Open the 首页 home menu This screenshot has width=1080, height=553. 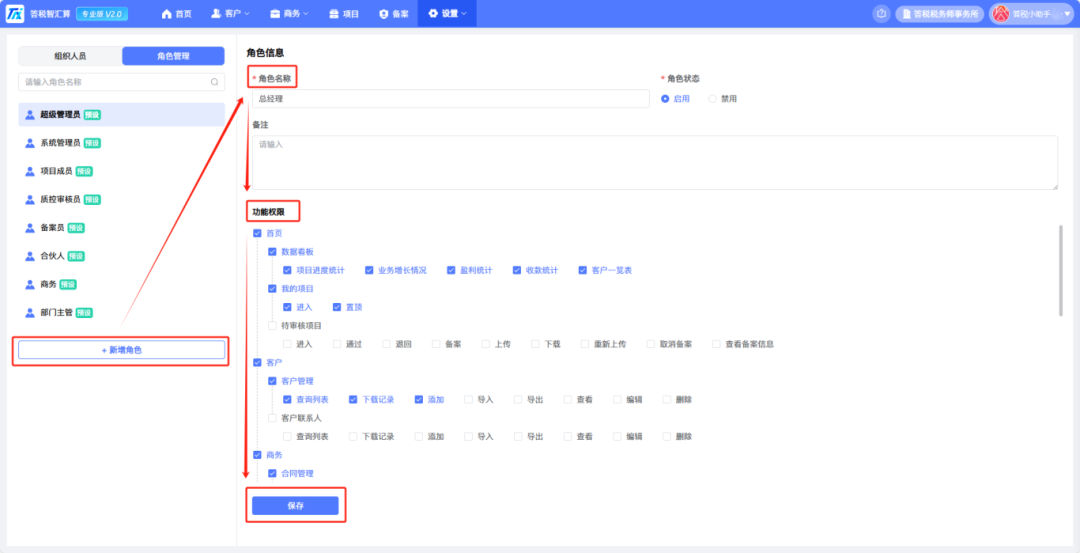(176, 14)
